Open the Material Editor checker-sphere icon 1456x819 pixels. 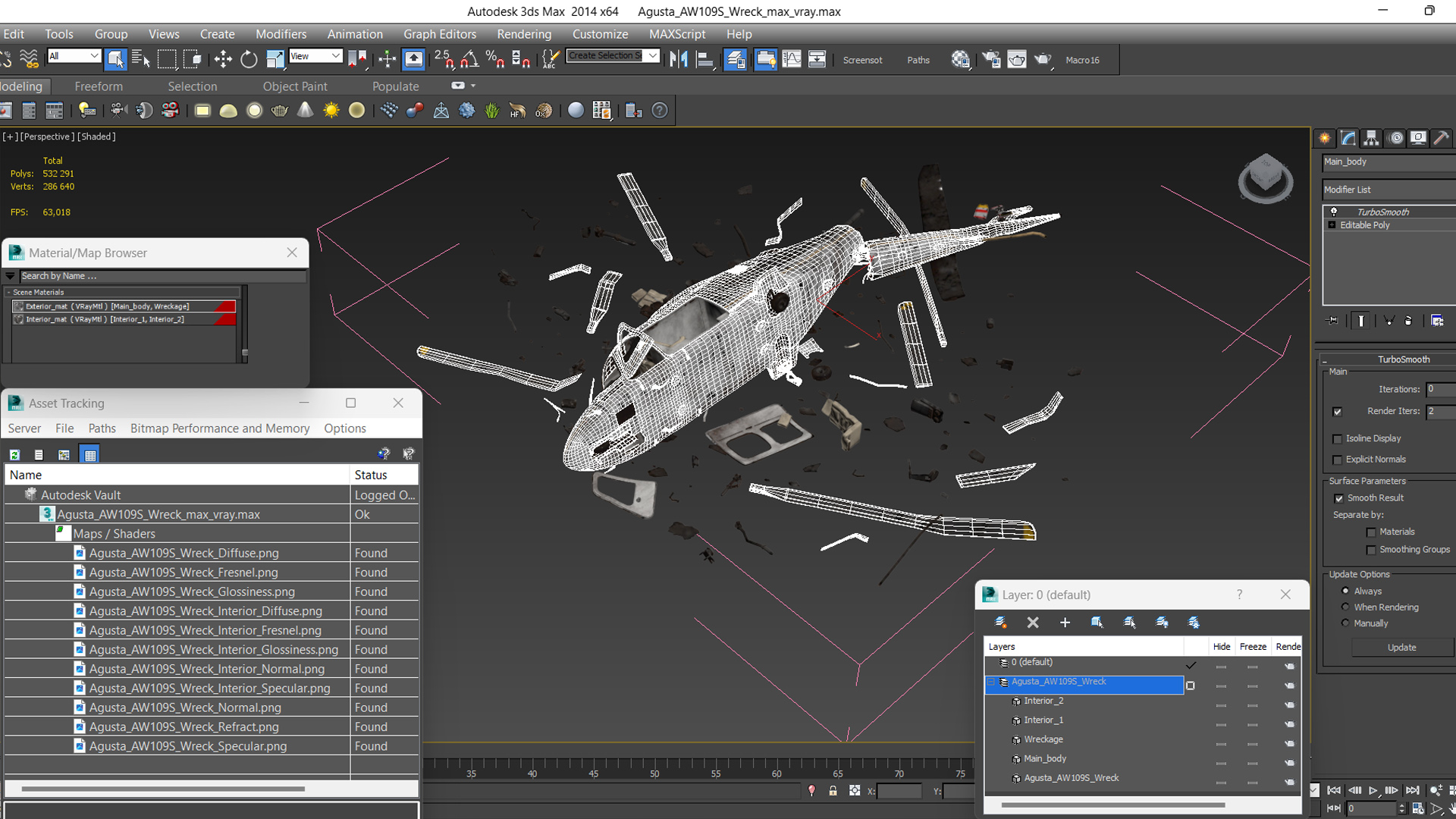(x=961, y=59)
